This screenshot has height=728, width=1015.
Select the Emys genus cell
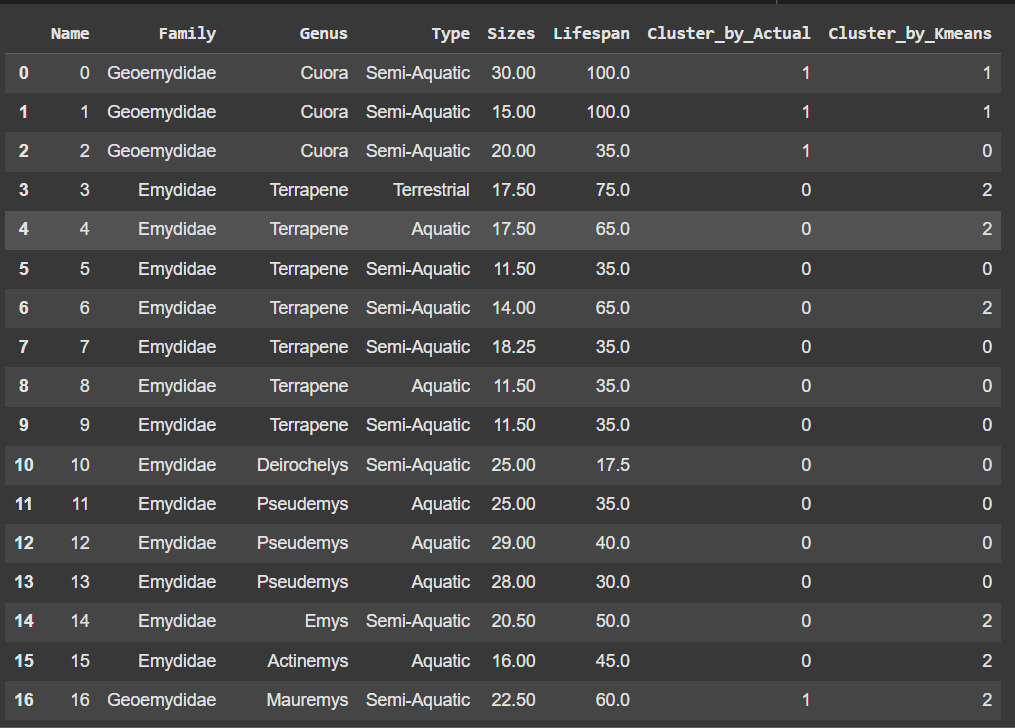pyautogui.click(x=326, y=621)
